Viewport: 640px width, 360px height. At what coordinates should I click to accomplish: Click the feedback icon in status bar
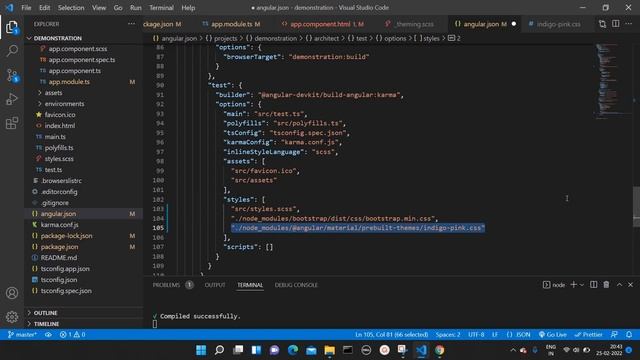(614, 334)
